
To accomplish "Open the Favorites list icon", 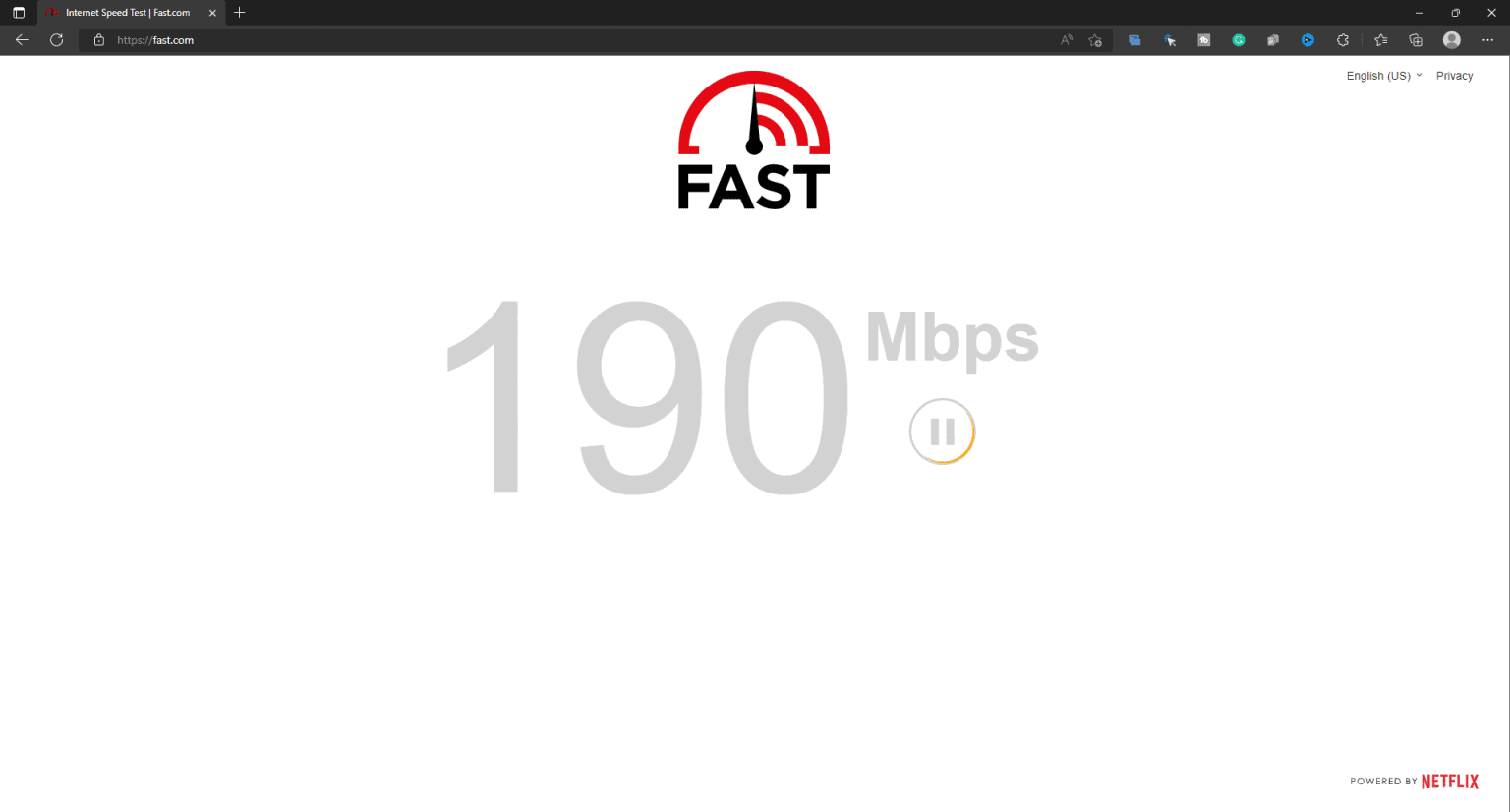I will [1381, 40].
